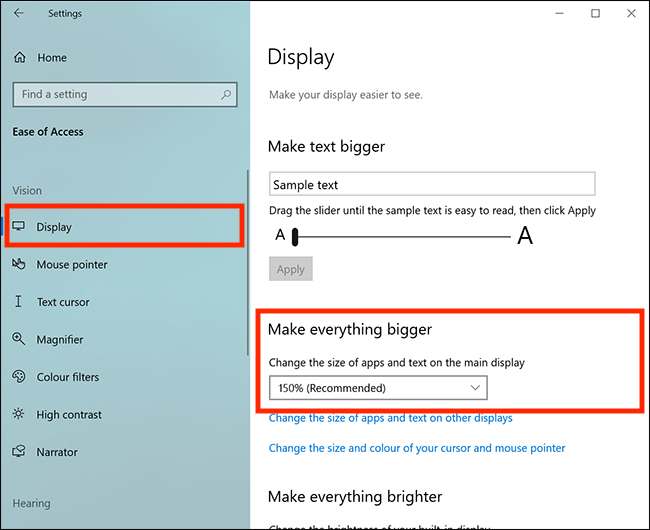650x530 pixels.
Task: Click the High contrast sun icon
Action: (19, 415)
